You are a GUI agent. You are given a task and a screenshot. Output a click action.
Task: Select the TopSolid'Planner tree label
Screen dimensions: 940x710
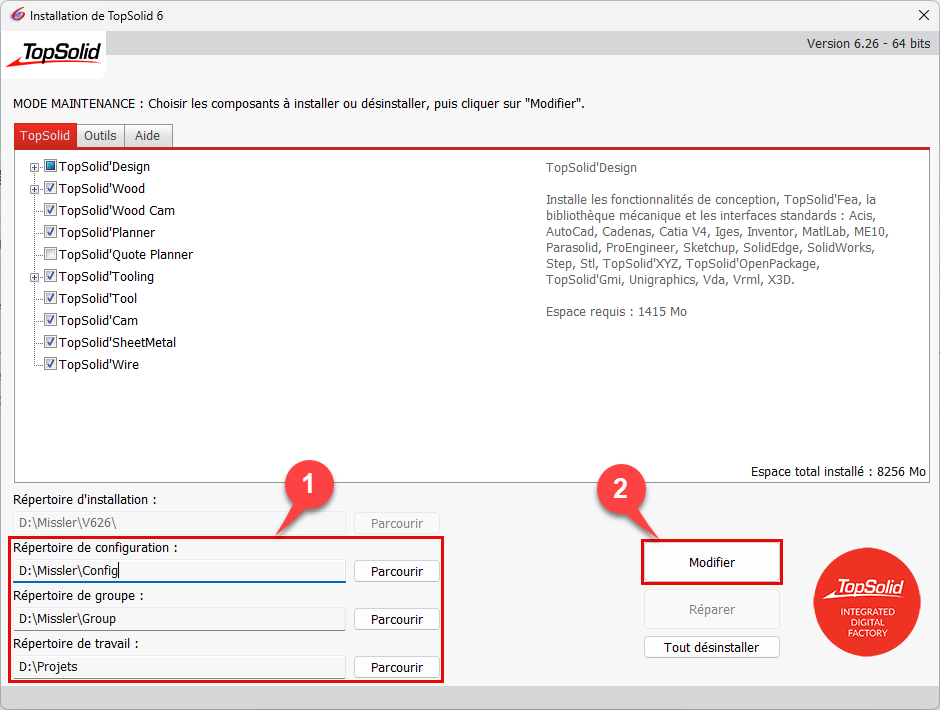click(107, 233)
